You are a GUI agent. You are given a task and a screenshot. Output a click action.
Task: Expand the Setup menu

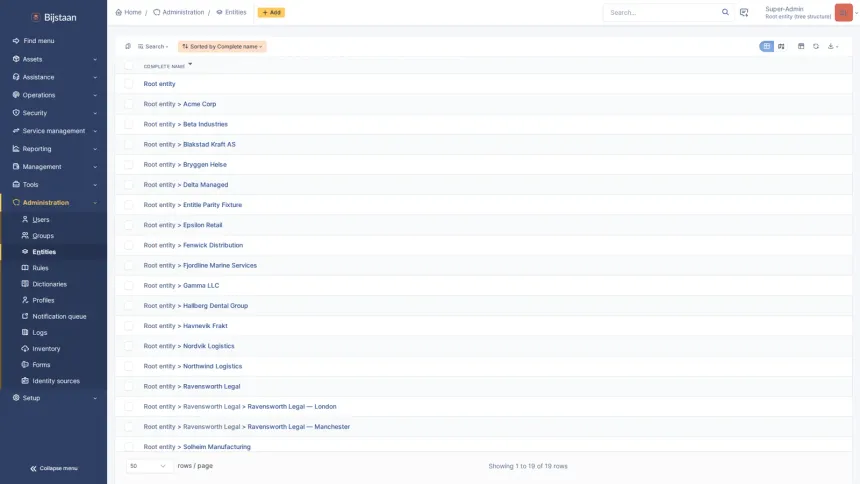tap(53, 398)
